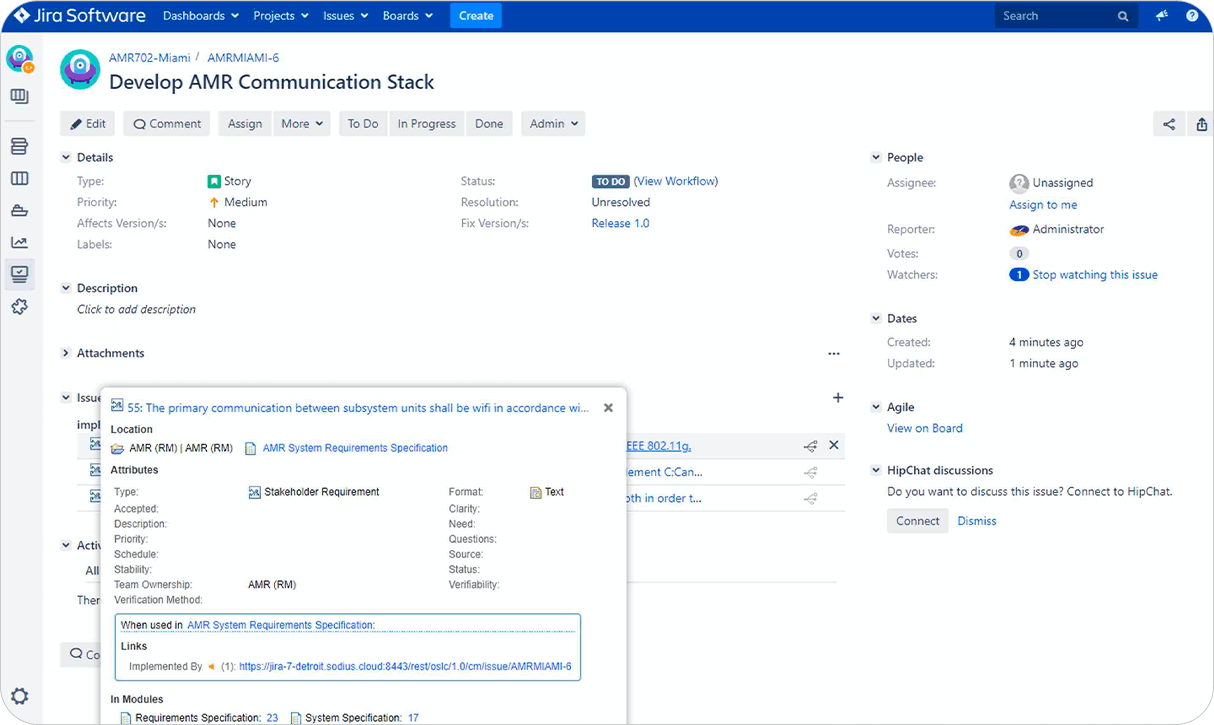Collapse the Description section

tap(66, 288)
